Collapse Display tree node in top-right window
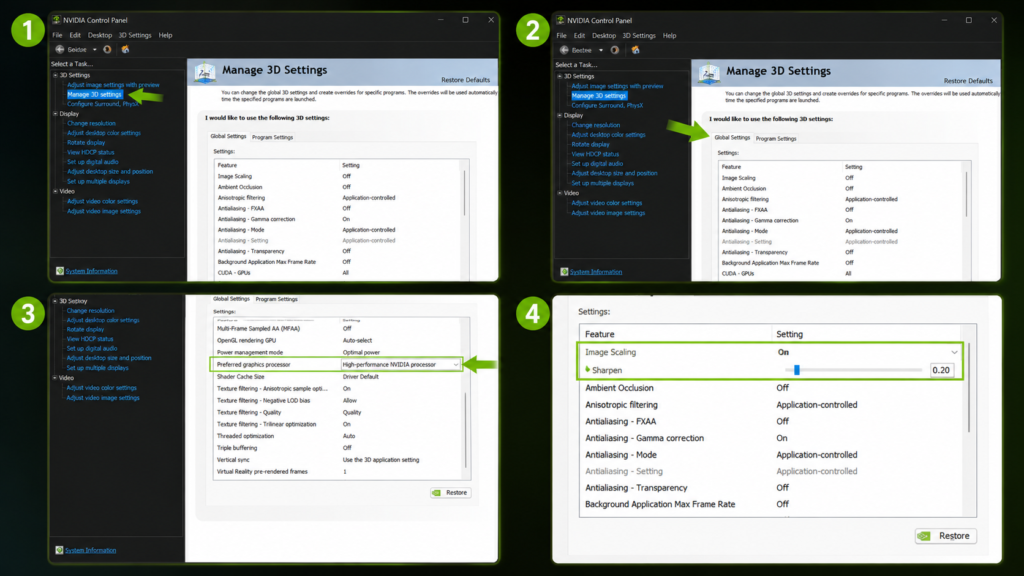 coord(560,115)
